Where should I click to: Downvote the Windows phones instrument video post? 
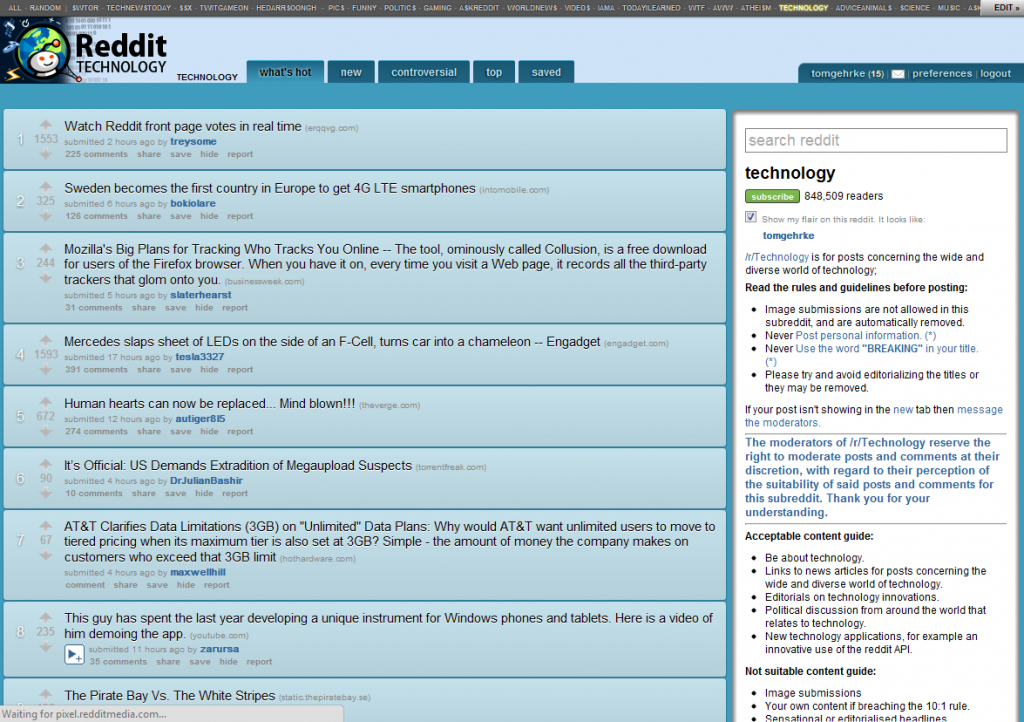click(45, 647)
